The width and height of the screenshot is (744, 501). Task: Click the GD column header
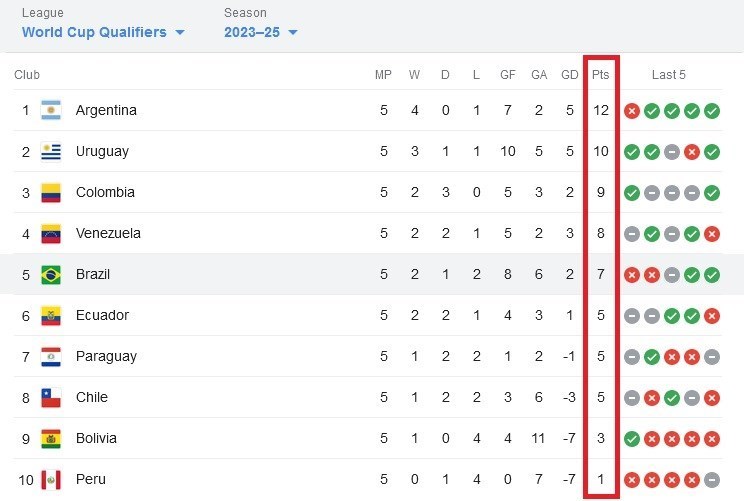tap(569, 74)
